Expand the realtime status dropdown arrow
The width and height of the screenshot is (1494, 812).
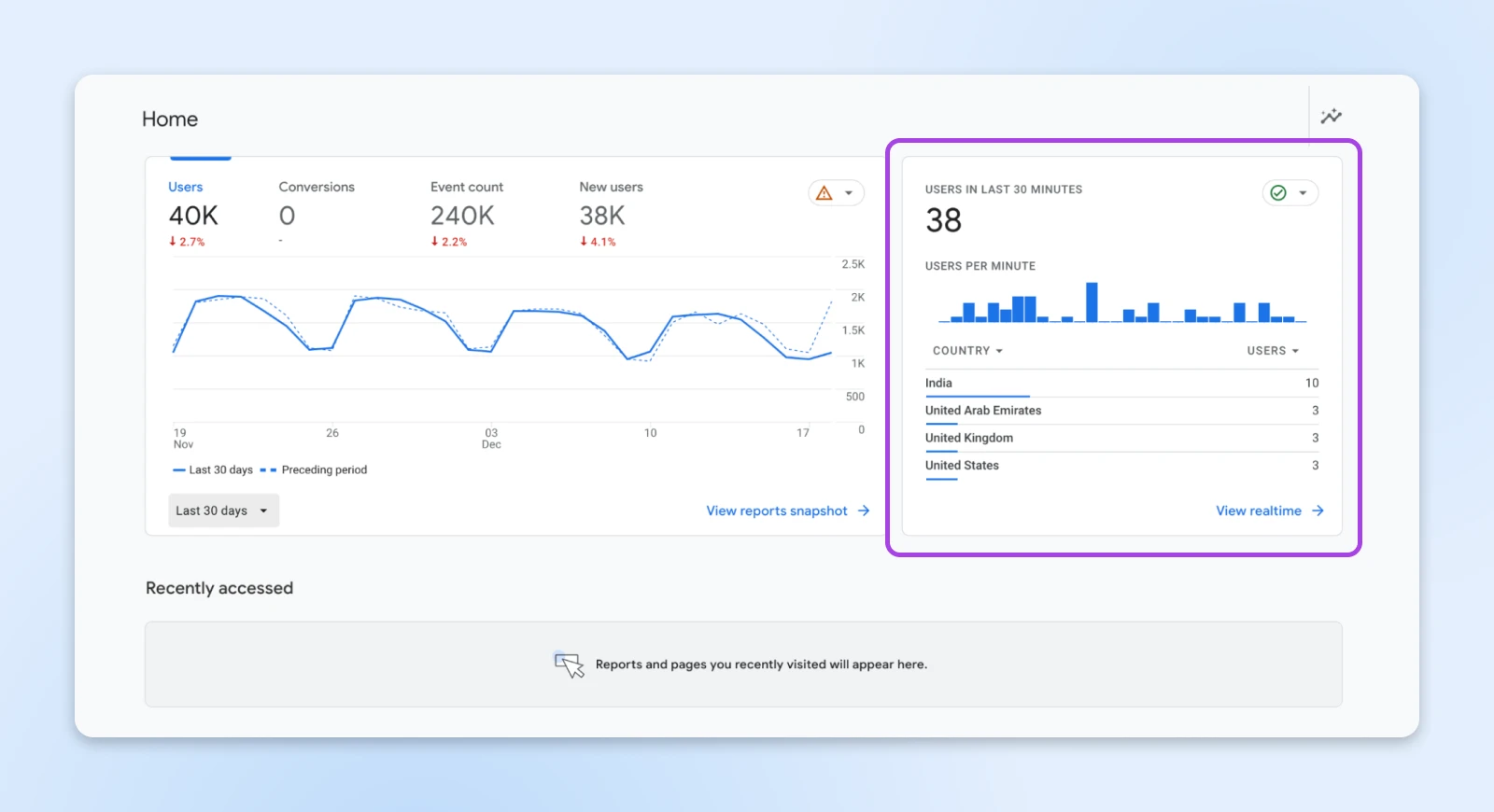pyautogui.click(x=1303, y=193)
